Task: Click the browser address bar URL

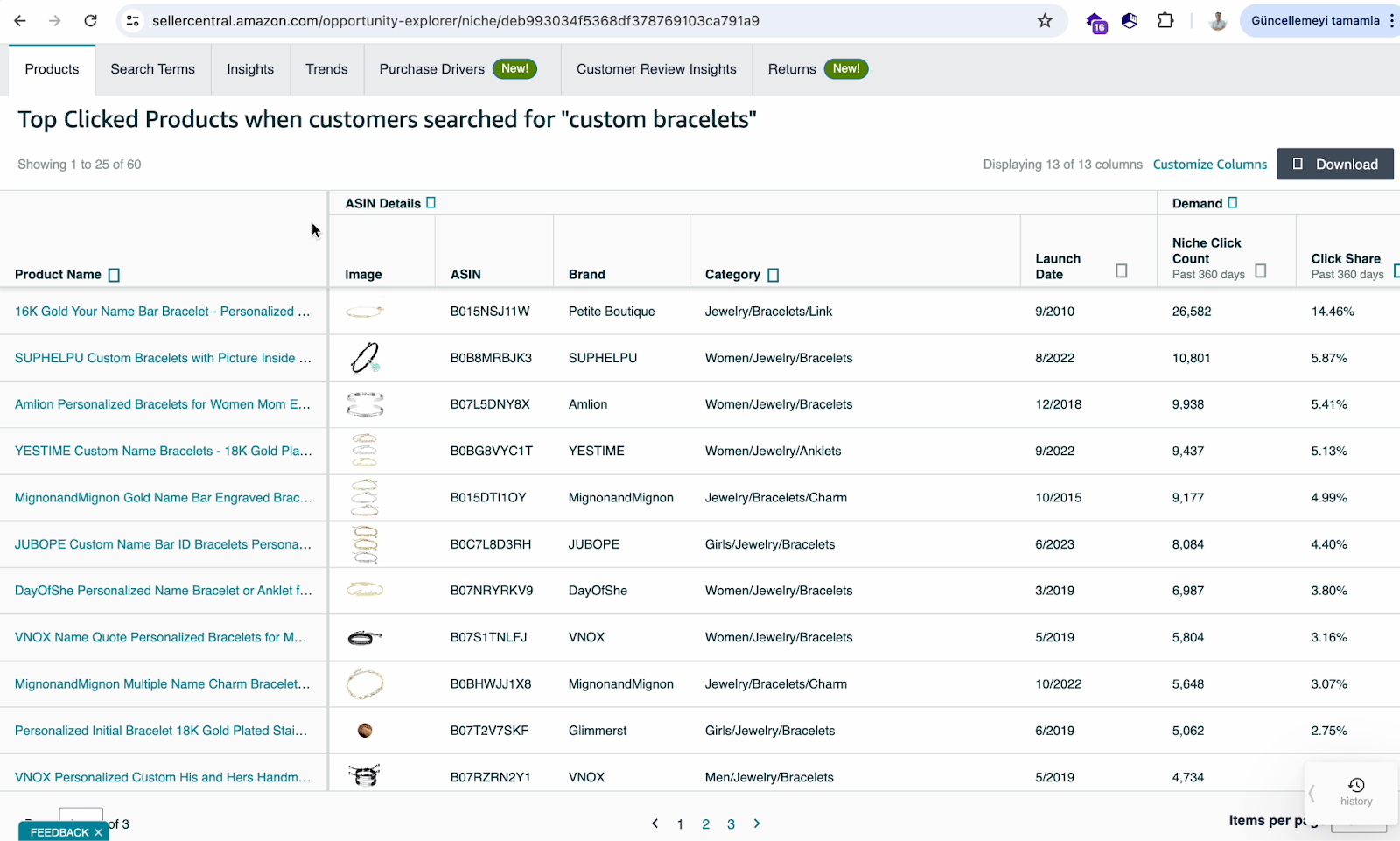Action: [x=455, y=20]
